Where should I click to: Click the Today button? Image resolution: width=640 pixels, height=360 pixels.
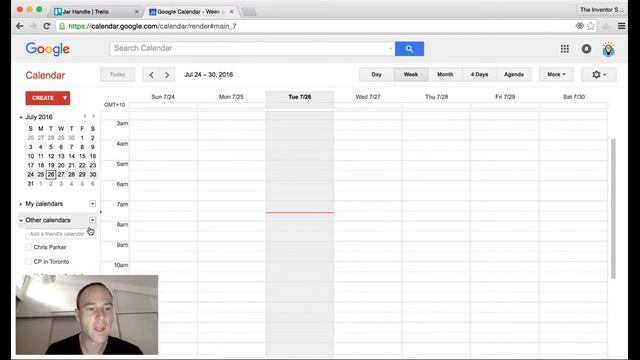pyautogui.click(x=117, y=75)
